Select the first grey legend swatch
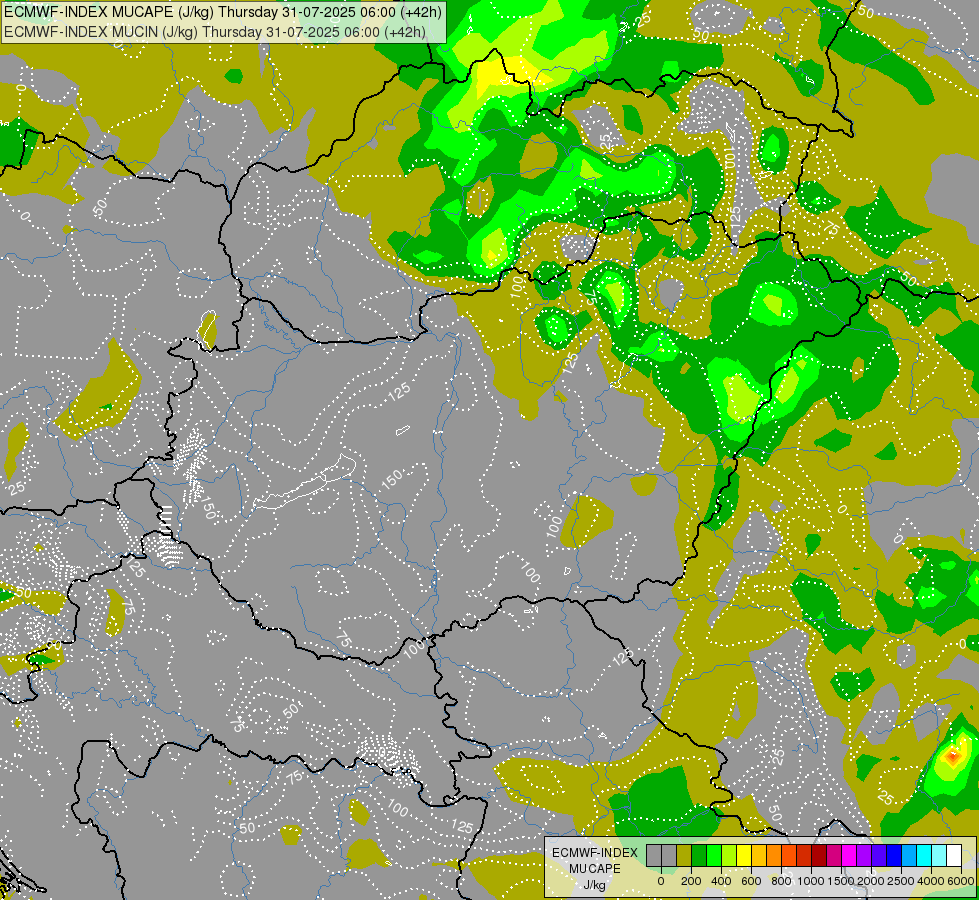Screen dimensions: 979x900 pyautogui.click(x=654, y=855)
